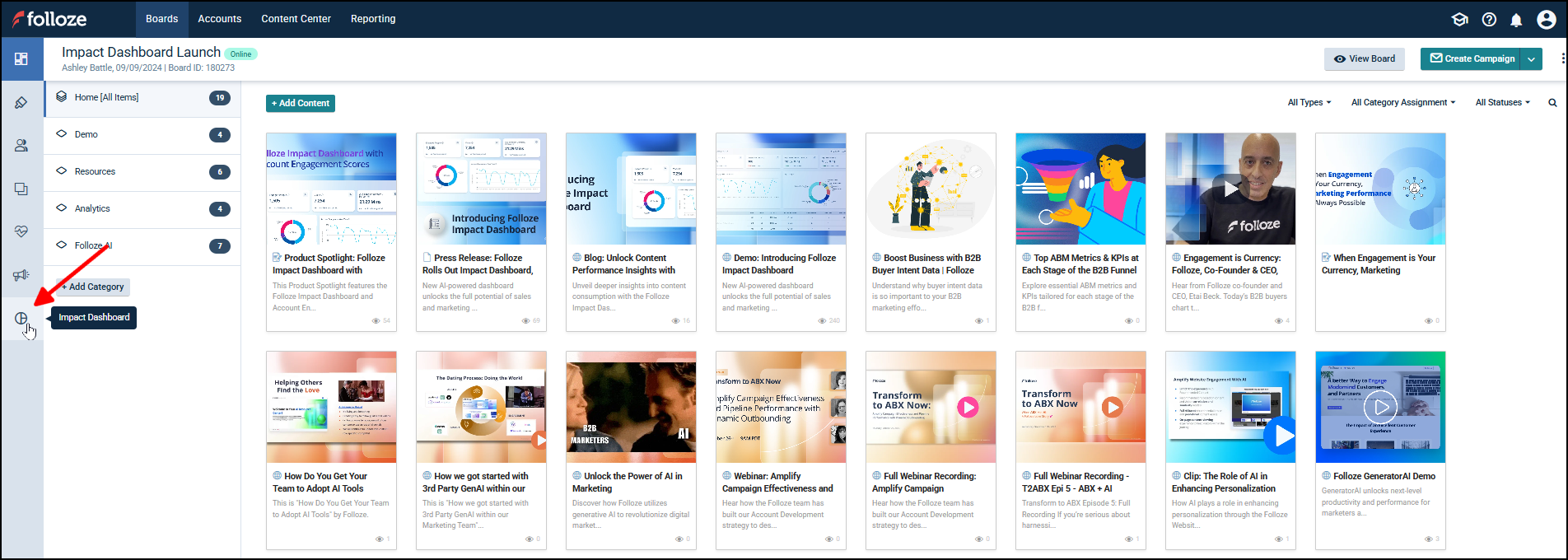Click the Add Content button
1568x560 pixels.
tap(301, 104)
